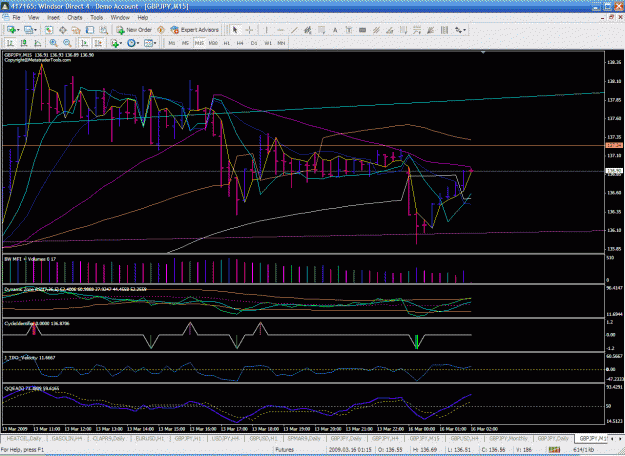Viewport: 625px width, 456px height.
Task: Switch chart to Line Chart mode
Action: [x=37, y=43]
